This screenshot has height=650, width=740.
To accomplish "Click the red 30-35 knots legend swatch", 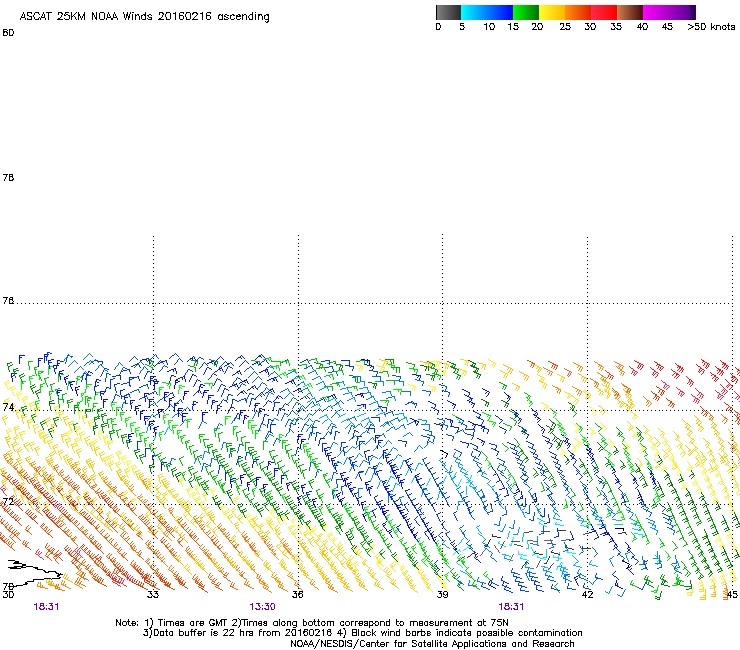I will [604, 12].
